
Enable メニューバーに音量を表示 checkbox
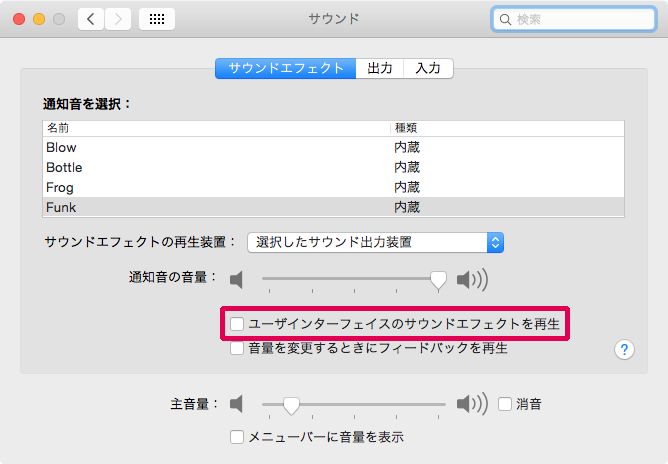point(237,437)
